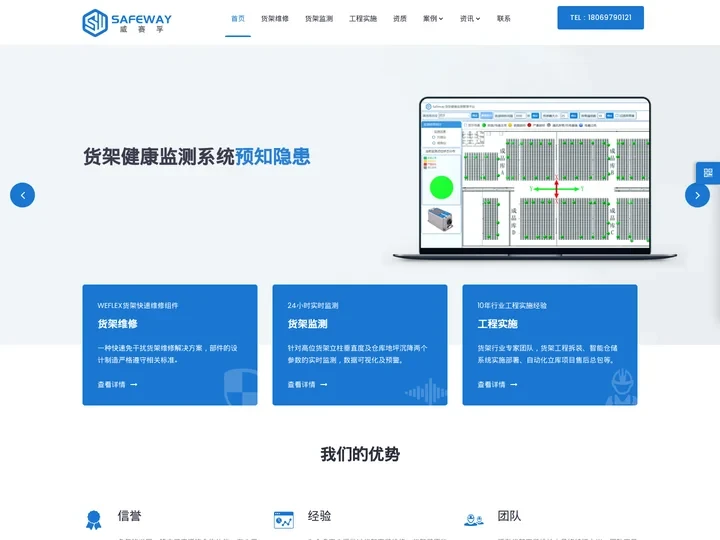Click the 货架健康监测系统预知隐患 banner headline

coord(197,157)
